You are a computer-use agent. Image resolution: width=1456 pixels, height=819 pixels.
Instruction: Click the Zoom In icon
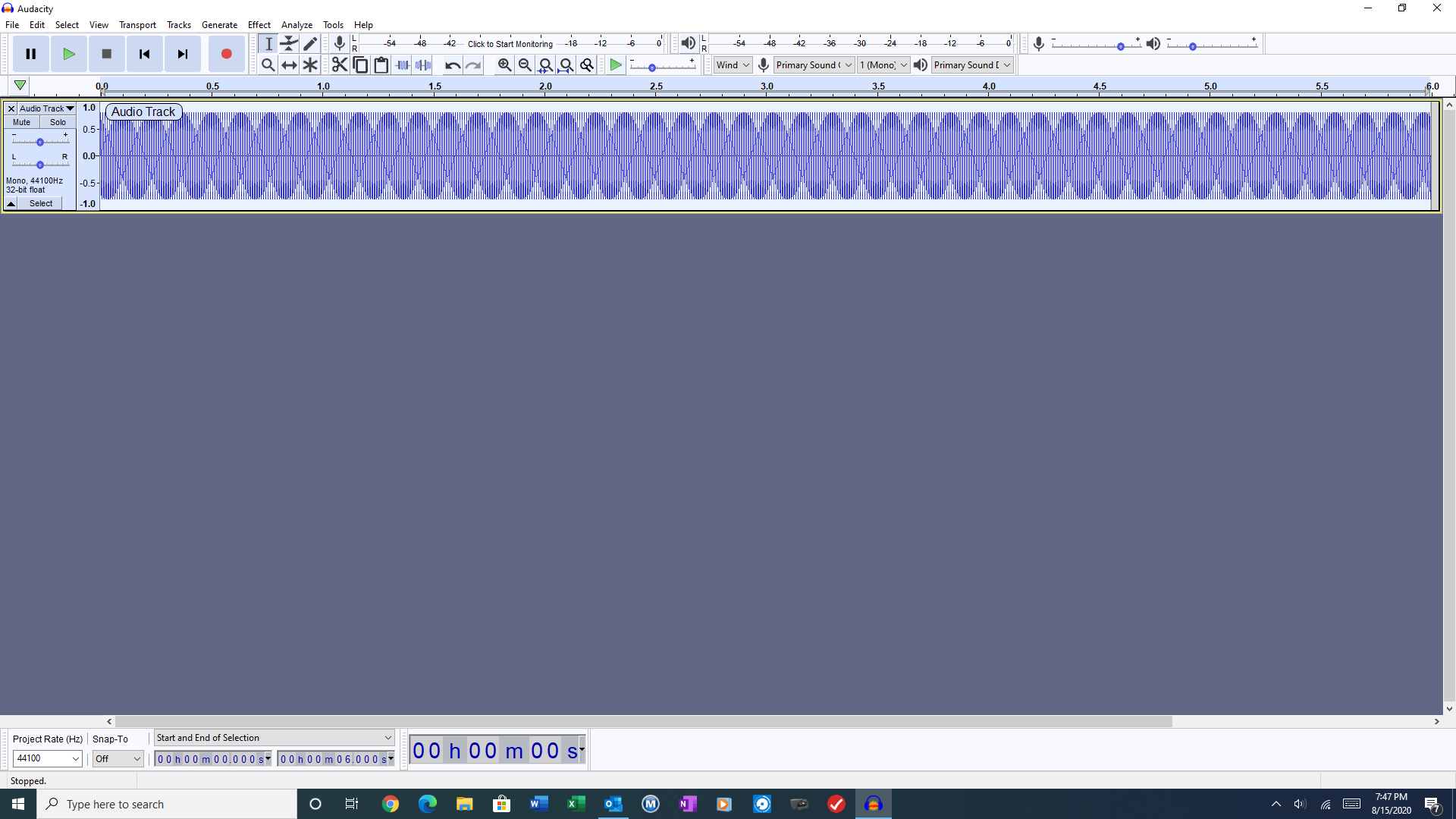pyautogui.click(x=504, y=65)
